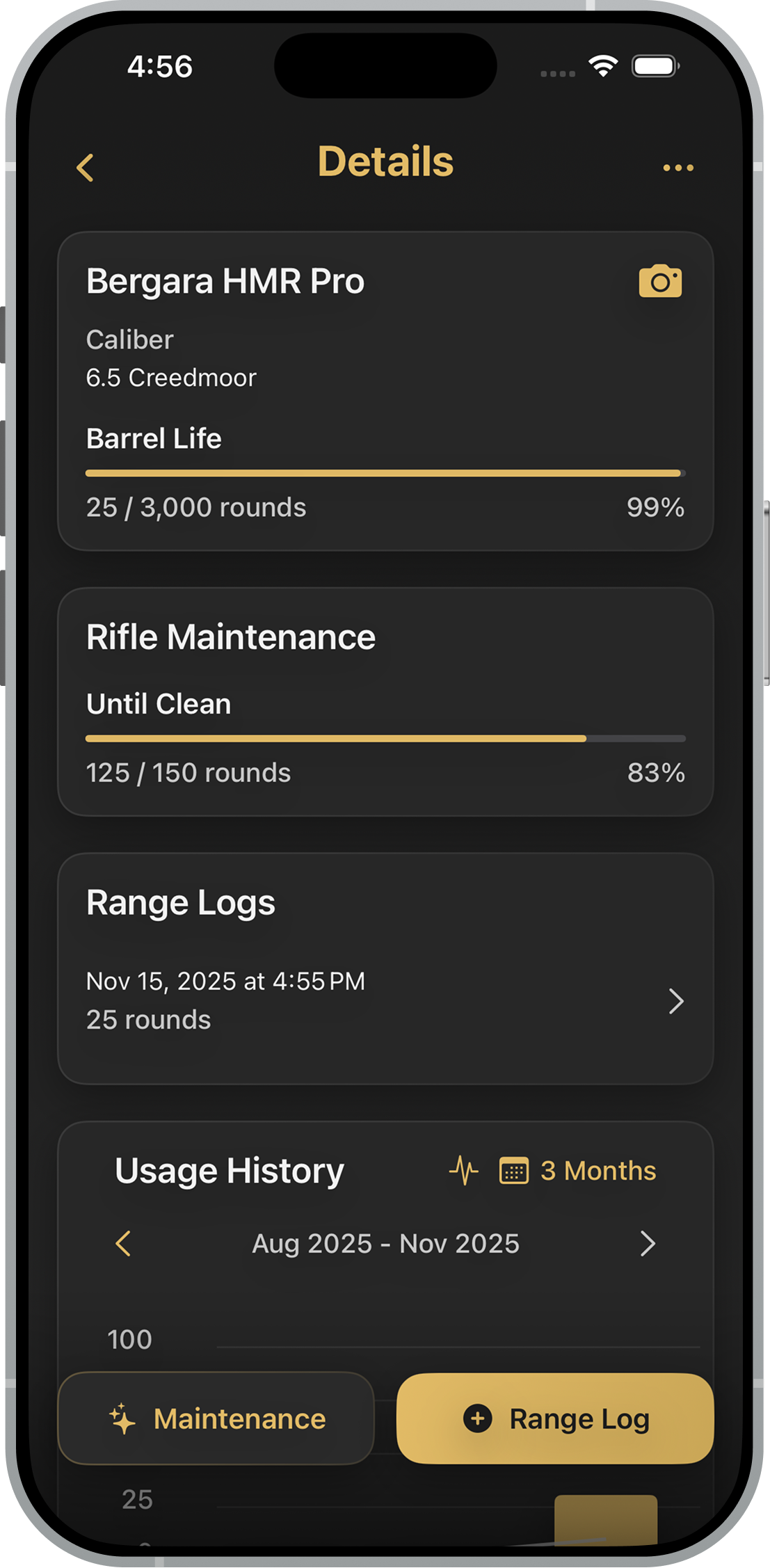Tap the camera icon on rifle card
Screen dimensions: 770x1568
coord(660,282)
